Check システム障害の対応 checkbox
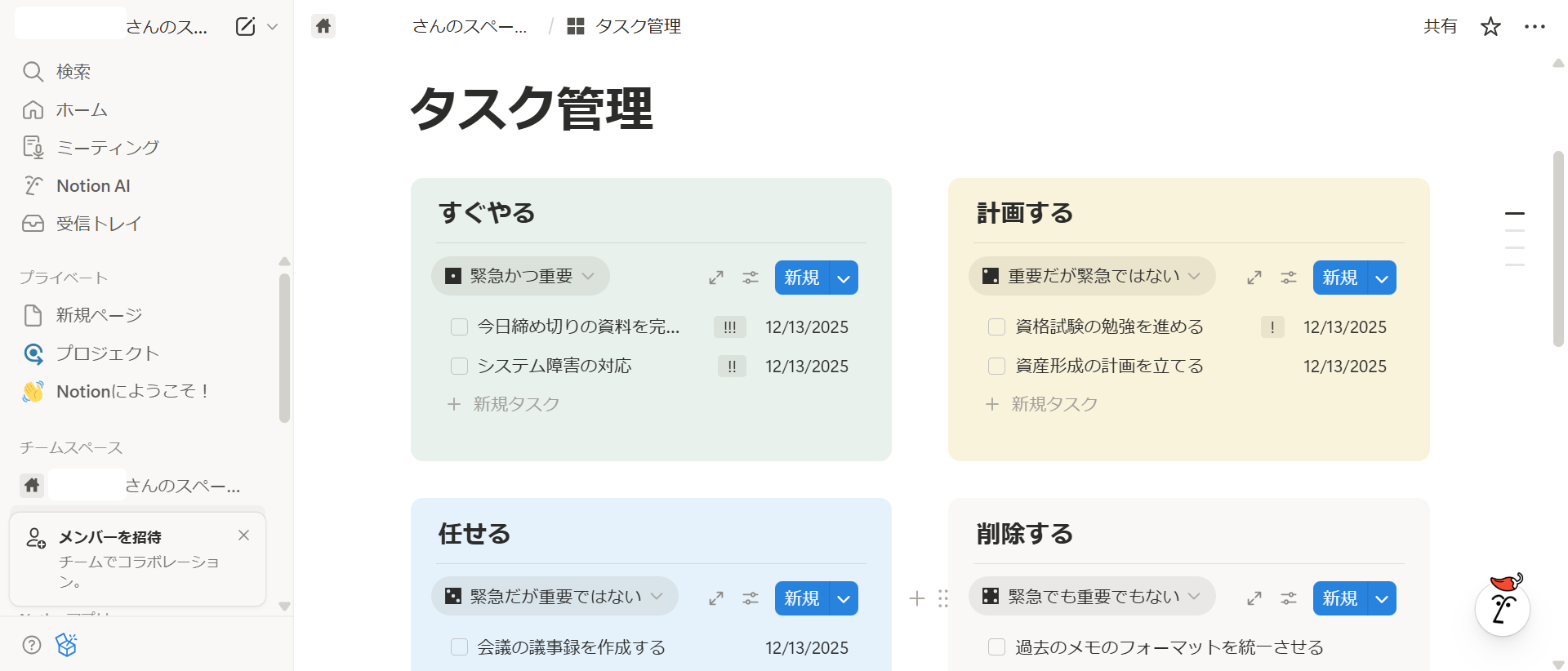 (x=459, y=367)
